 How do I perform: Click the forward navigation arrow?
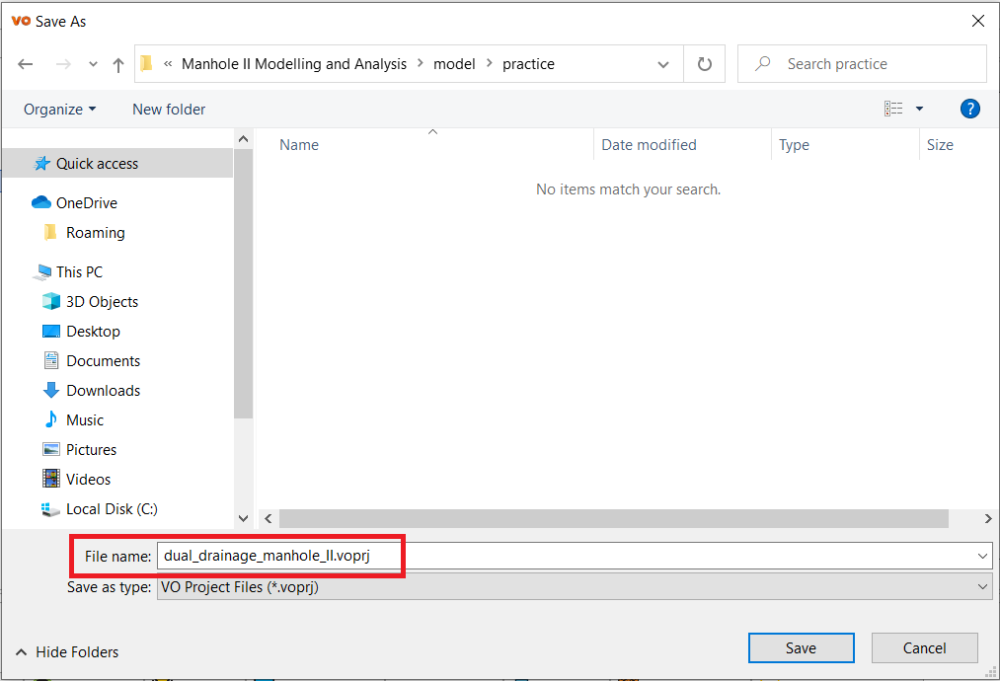[63, 64]
